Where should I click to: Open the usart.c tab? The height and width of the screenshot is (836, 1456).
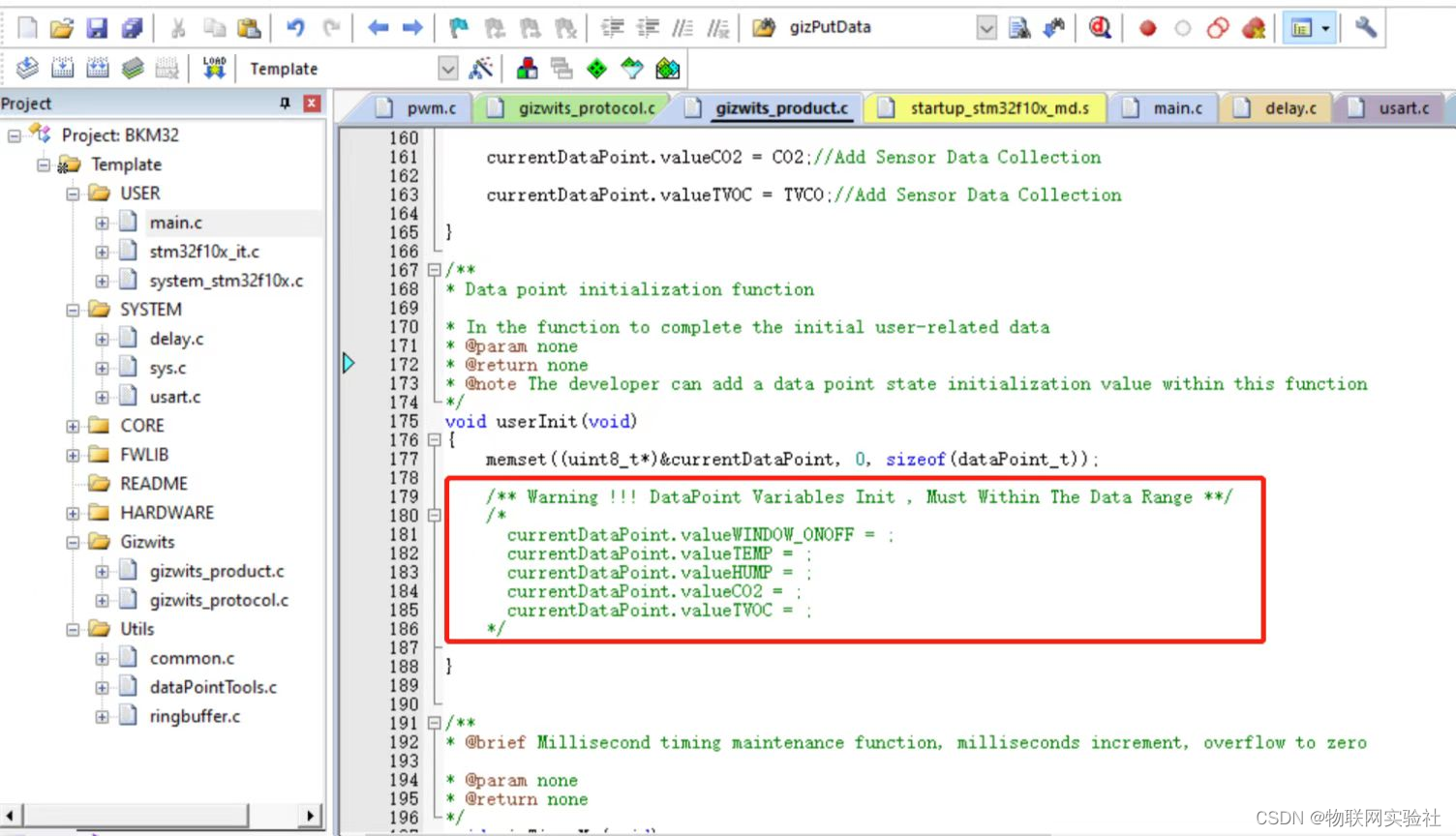pyautogui.click(x=1391, y=108)
